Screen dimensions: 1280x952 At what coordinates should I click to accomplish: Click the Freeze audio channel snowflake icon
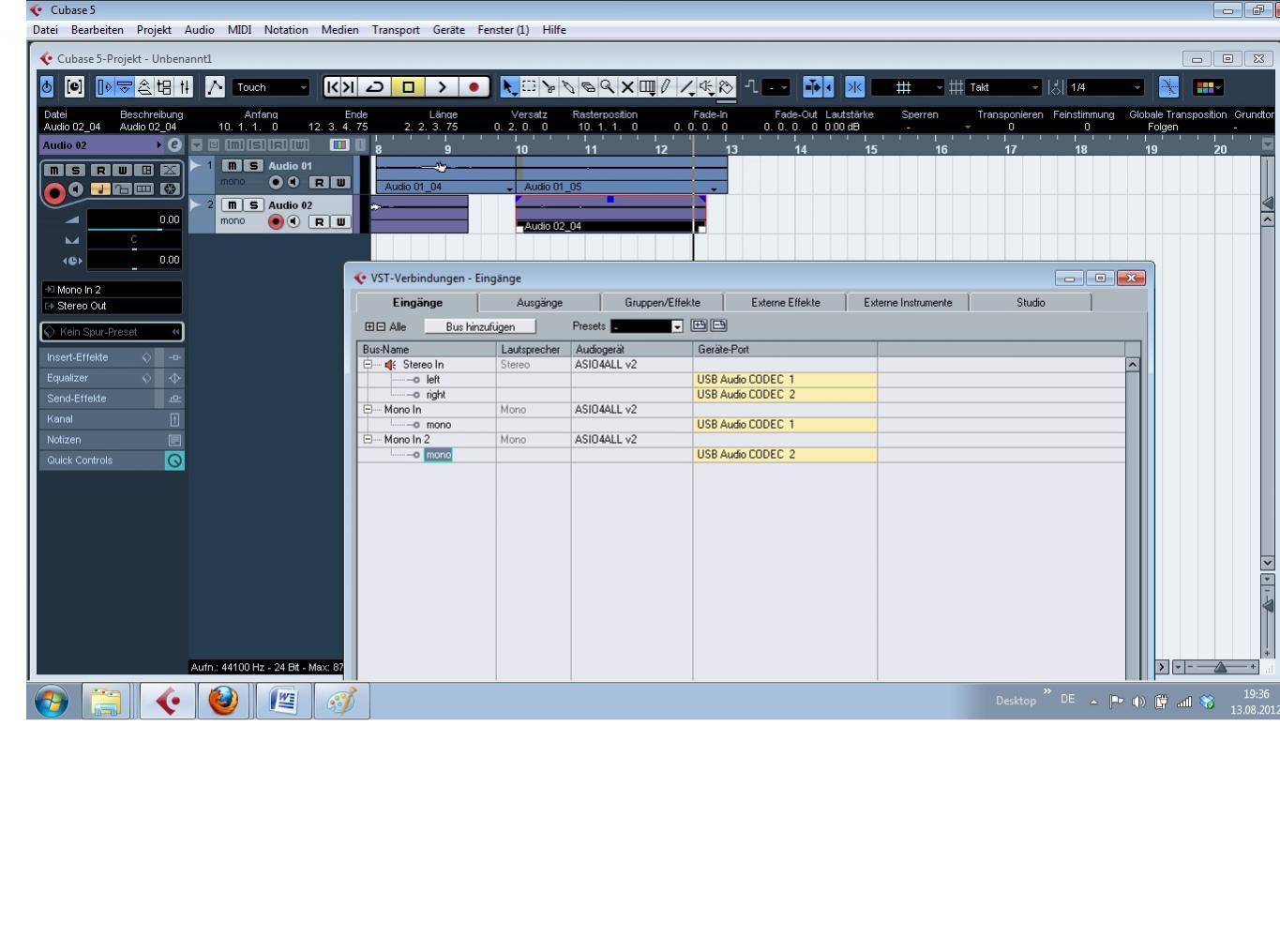170,189
